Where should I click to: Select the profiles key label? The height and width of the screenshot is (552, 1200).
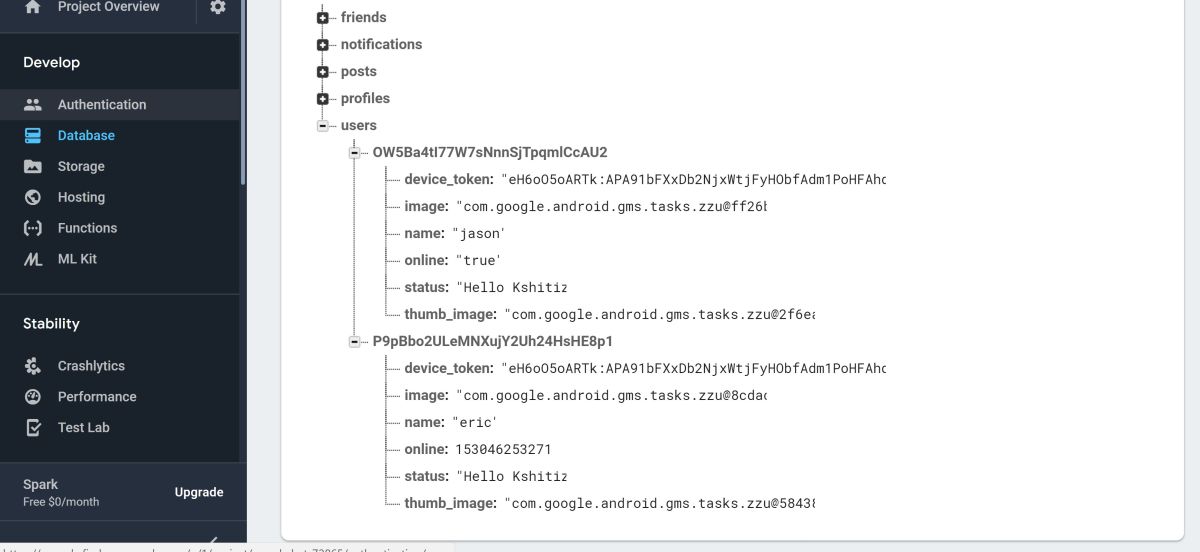coord(365,98)
